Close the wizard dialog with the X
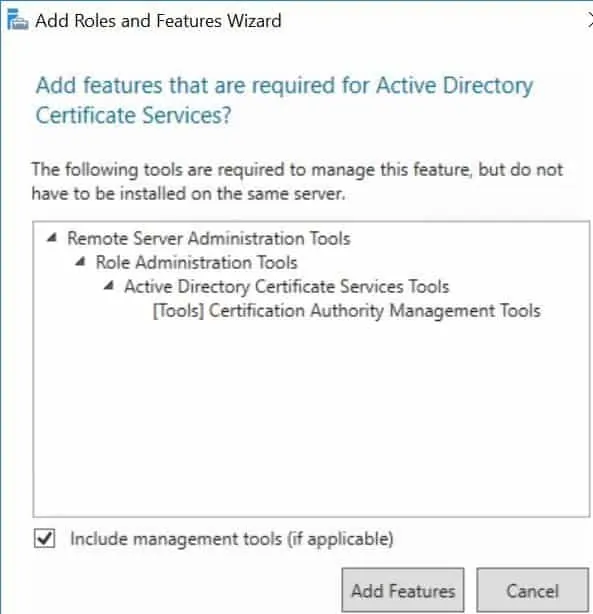The width and height of the screenshot is (593, 614). pyautogui.click(x=590, y=20)
